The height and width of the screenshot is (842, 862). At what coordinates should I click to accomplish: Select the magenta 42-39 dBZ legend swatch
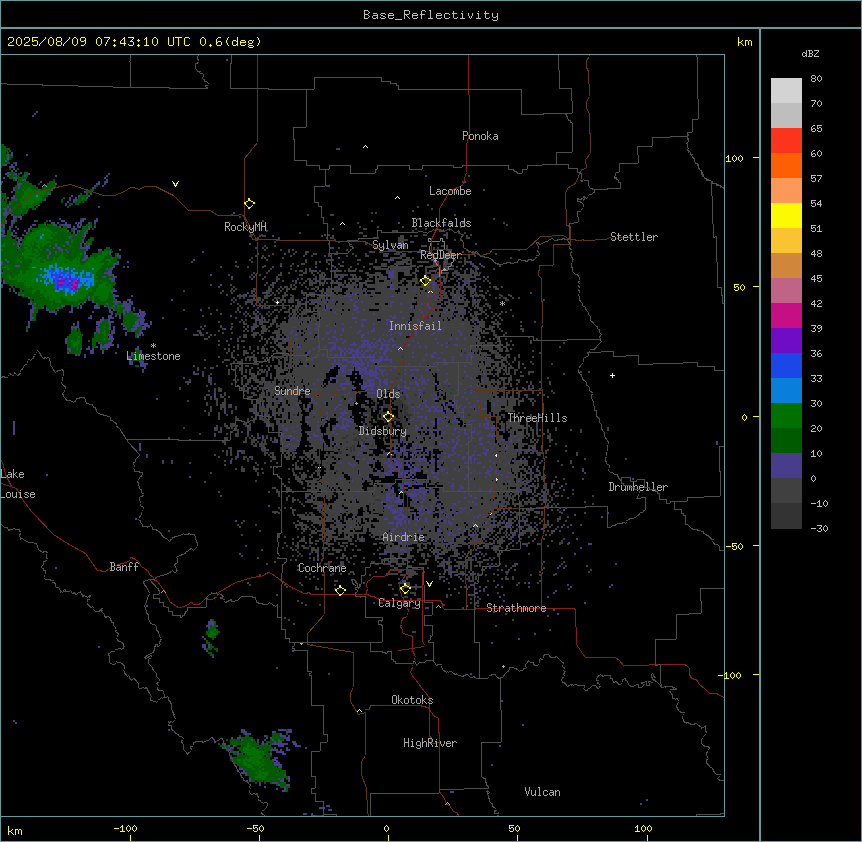click(786, 315)
